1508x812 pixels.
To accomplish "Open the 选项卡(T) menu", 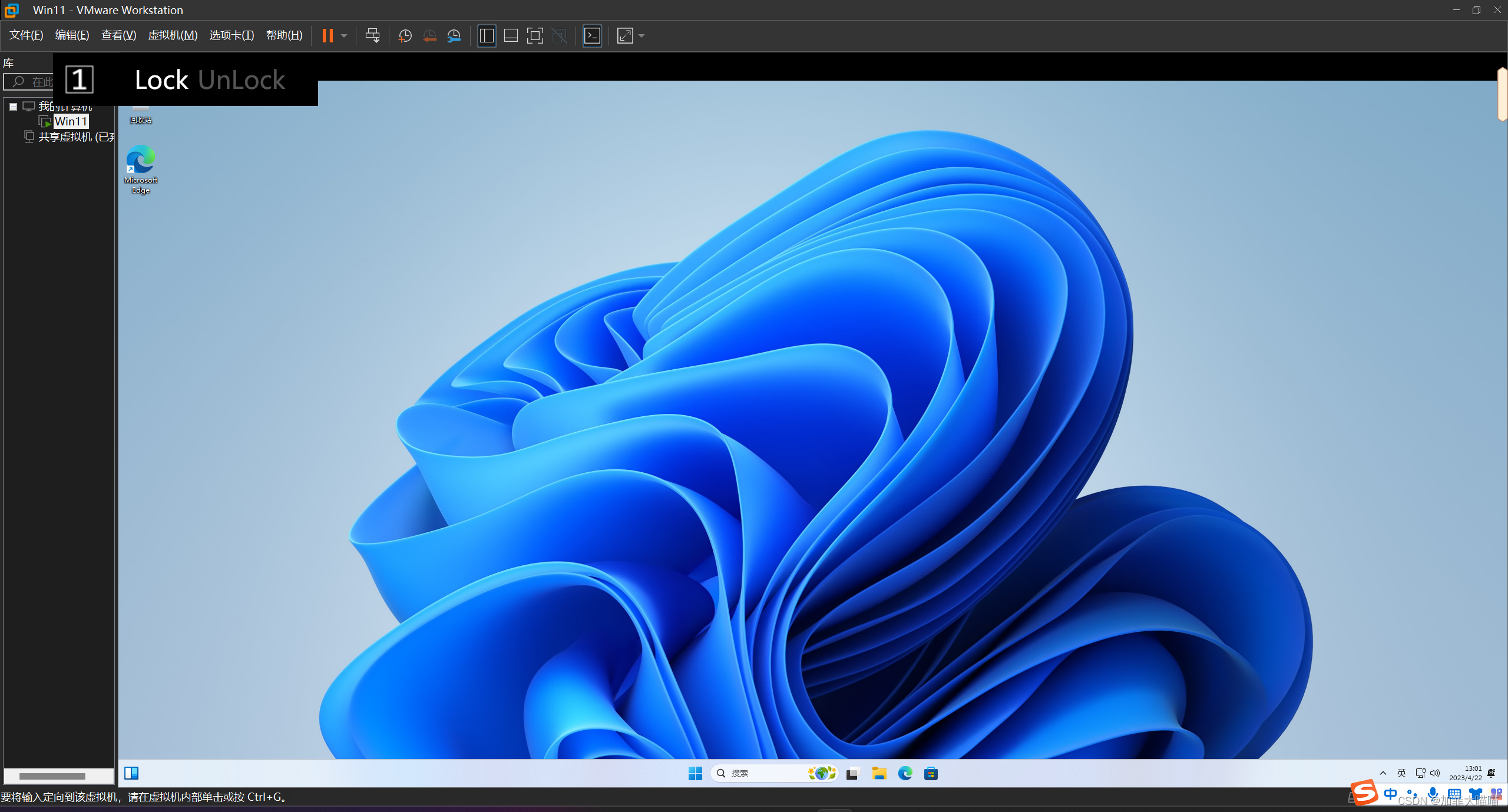I will click(232, 35).
